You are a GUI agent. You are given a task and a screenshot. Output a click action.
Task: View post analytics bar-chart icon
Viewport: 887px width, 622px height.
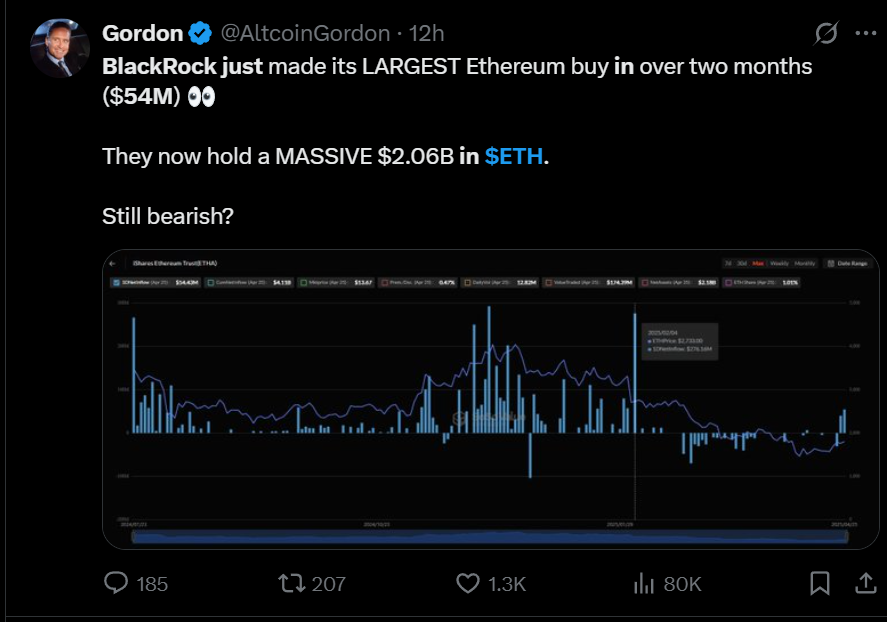[x=645, y=583]
